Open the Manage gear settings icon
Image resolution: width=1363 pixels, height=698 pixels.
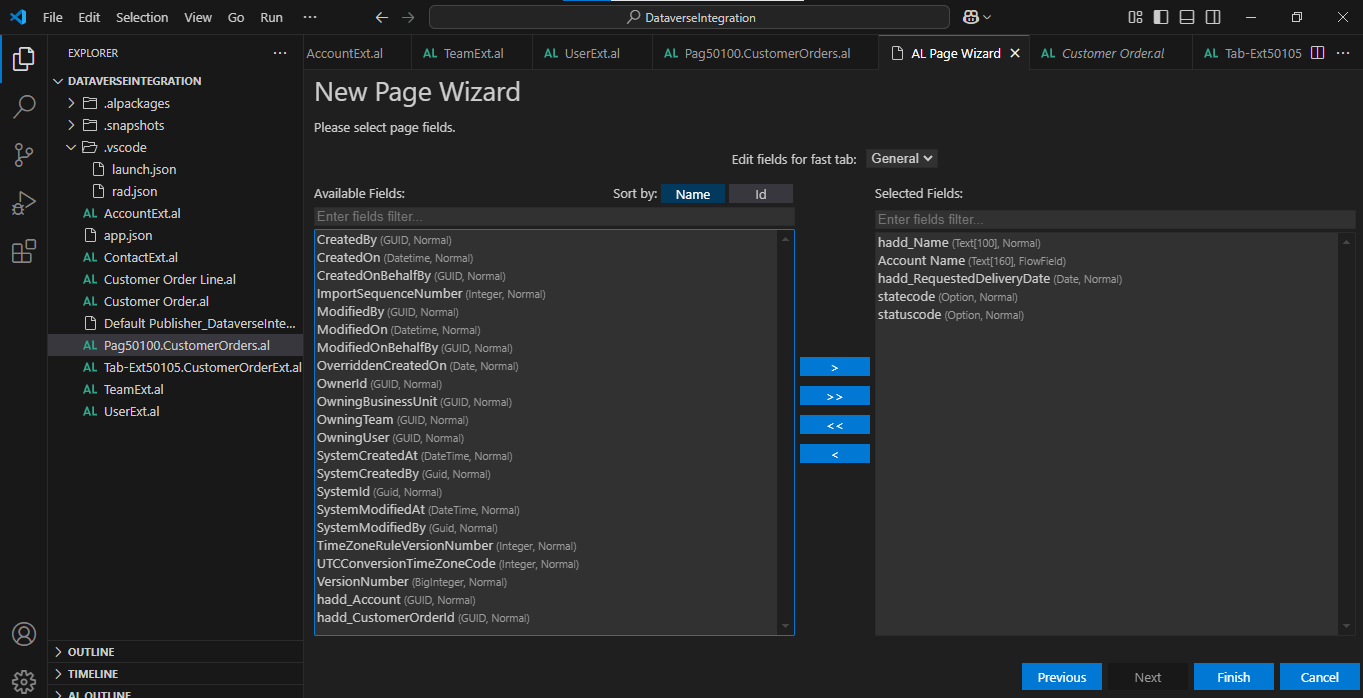pyautogui.click(x=24, y=681)
